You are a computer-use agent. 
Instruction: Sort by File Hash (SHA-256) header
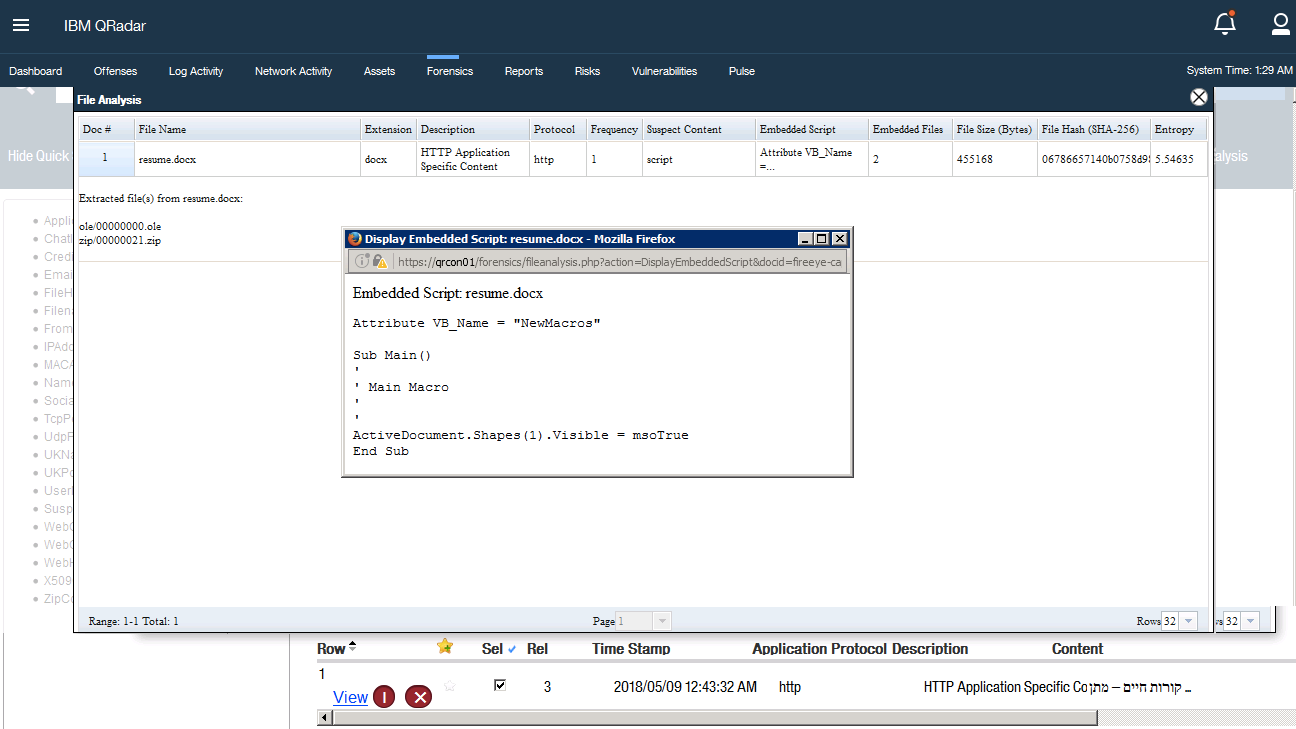[1094, 129]
